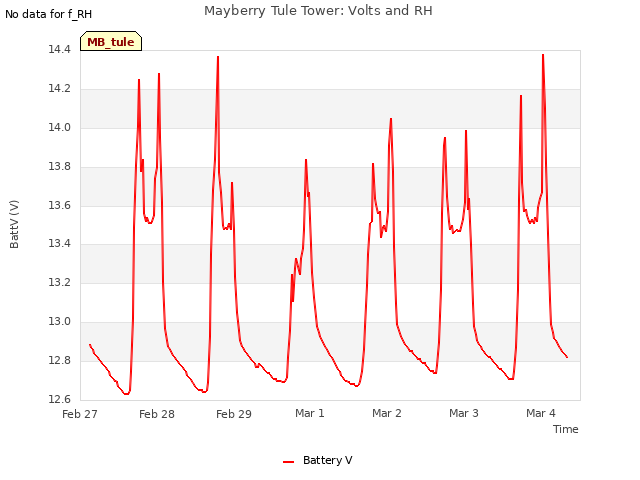Click the Feb 27 axis label

pos(80,414)
